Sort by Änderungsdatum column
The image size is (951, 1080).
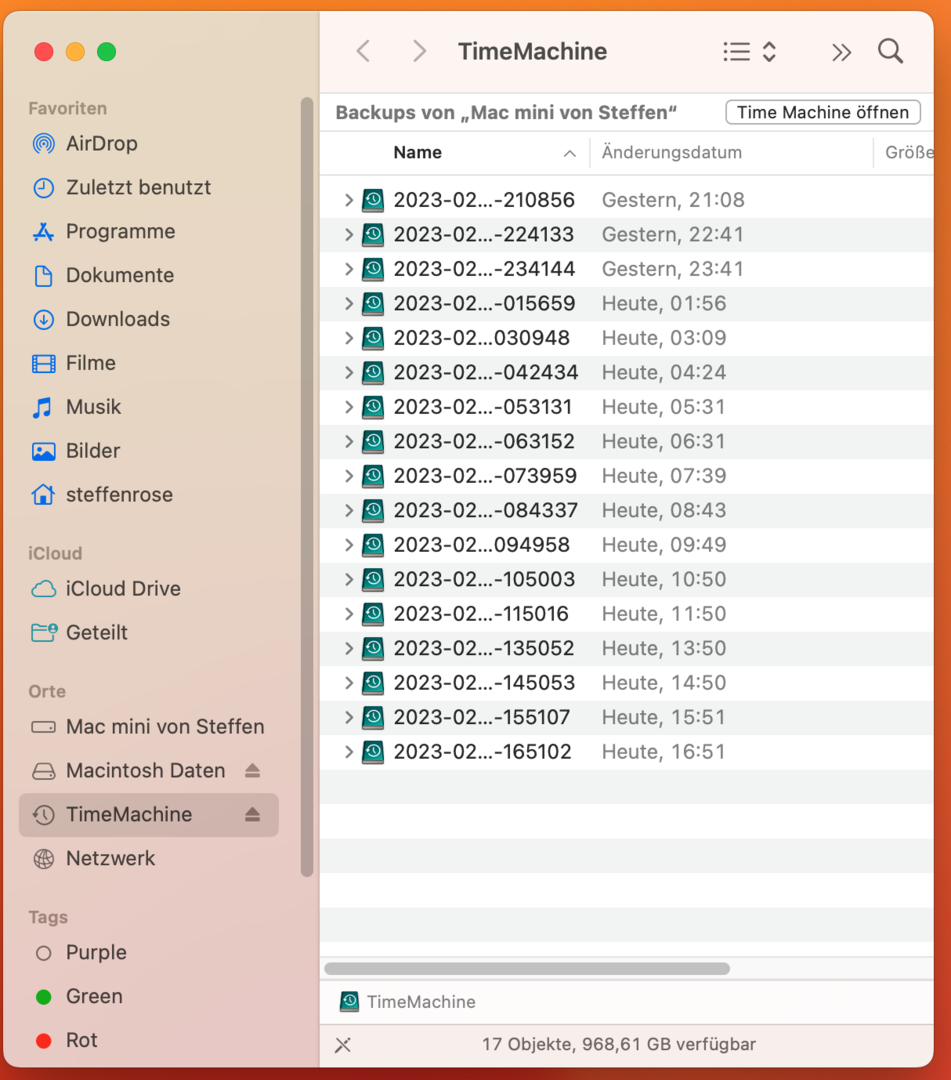(x=671, y=152)
